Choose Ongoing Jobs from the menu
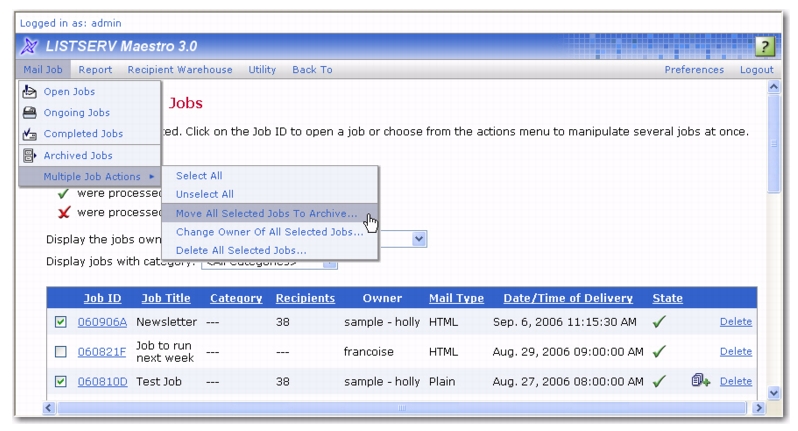Screen dimensions: 798x431 [x=90, y=112]
